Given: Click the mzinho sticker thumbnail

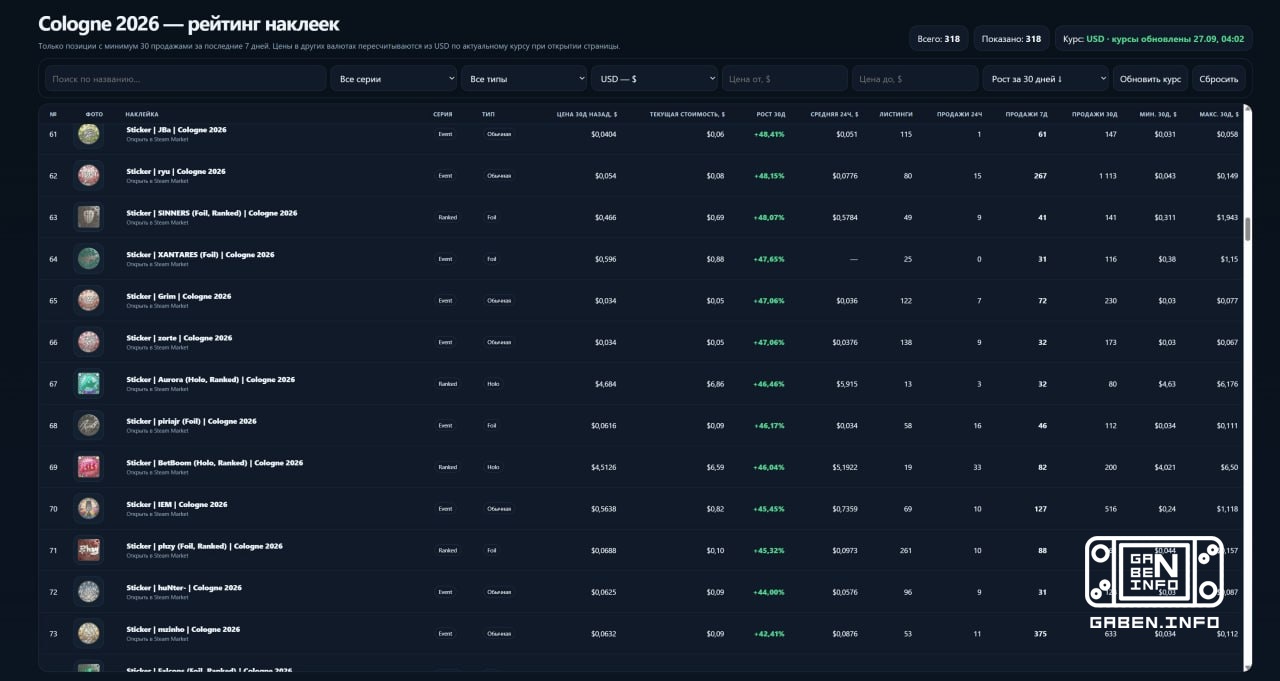Looking at the screenshot, I should pyautogui.click(x=89, y=633).
